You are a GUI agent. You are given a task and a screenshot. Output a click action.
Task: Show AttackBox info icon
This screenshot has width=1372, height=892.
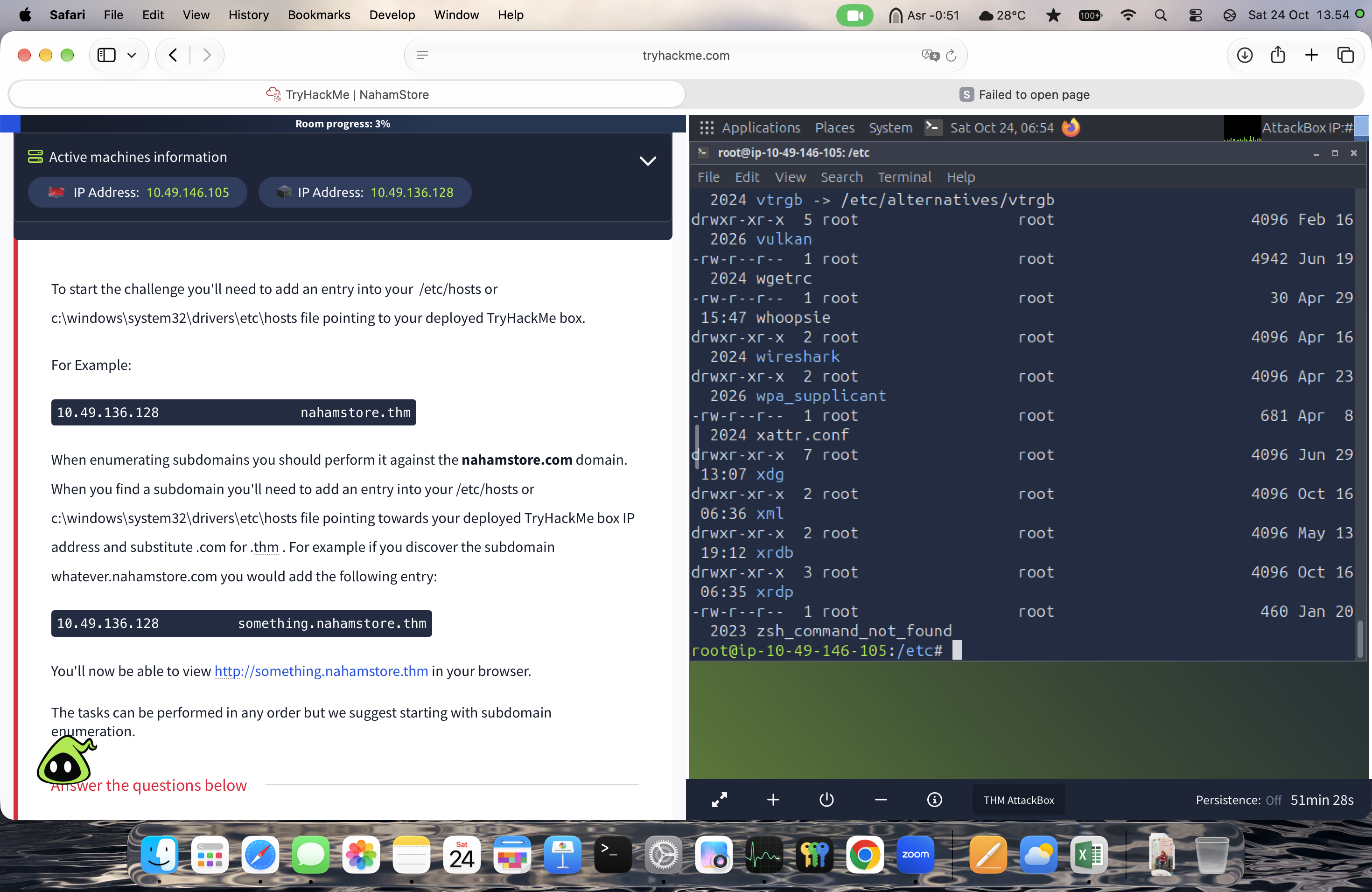(x=934, y=800)
